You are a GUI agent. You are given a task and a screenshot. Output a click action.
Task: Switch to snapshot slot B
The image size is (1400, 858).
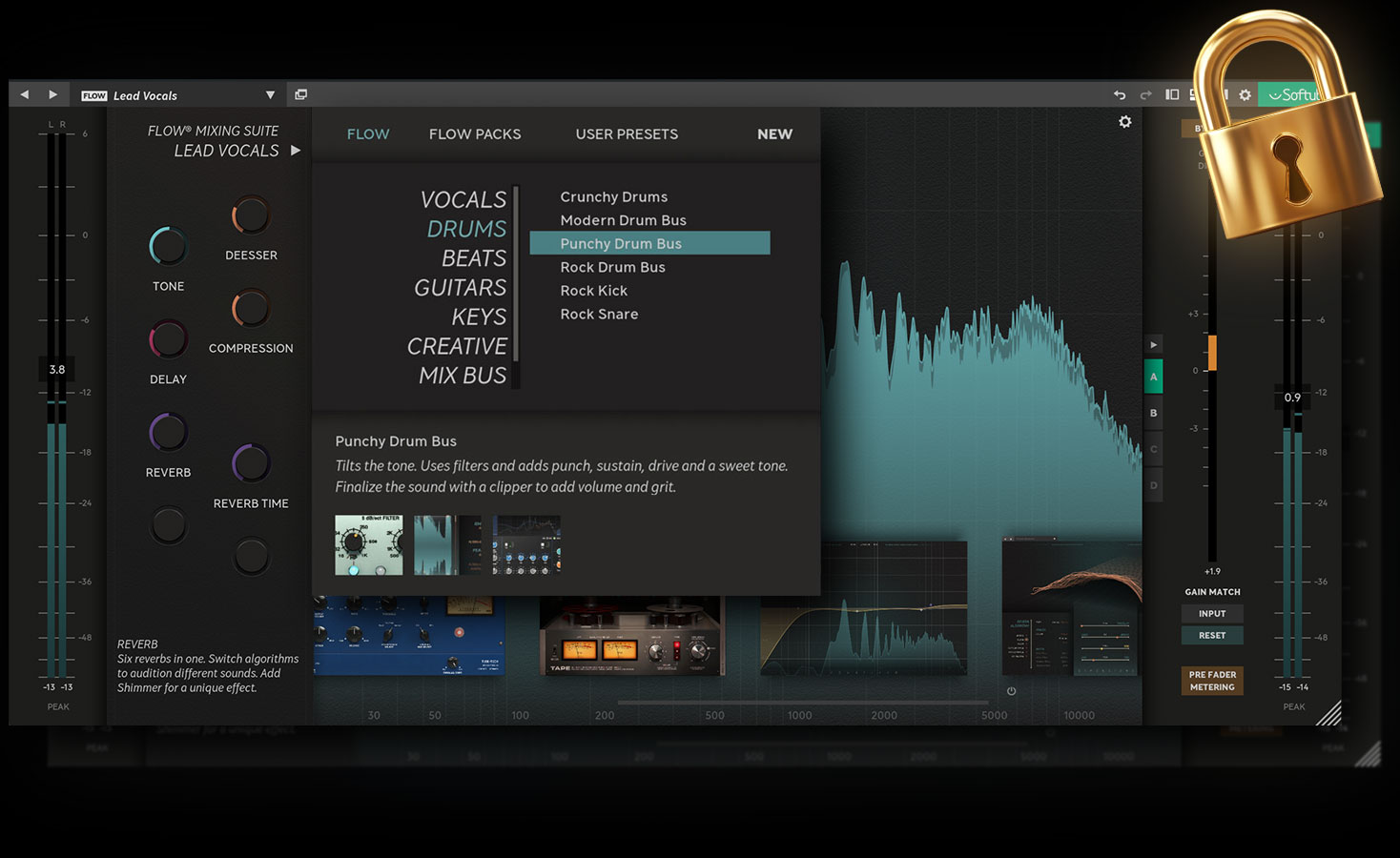click(1153, 413)
